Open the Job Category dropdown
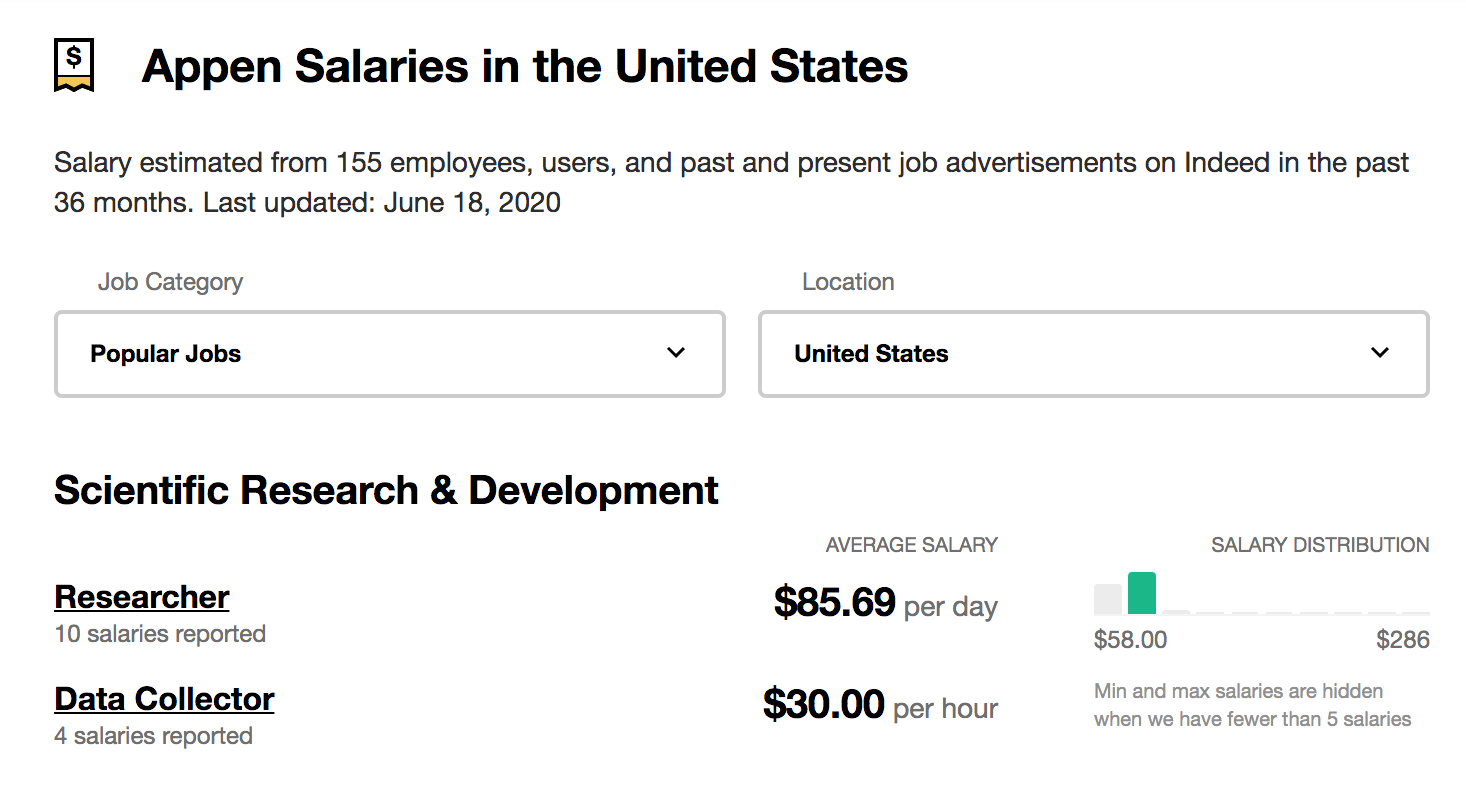Viewport: 1466px width, 794px height. tap(390, 354)
